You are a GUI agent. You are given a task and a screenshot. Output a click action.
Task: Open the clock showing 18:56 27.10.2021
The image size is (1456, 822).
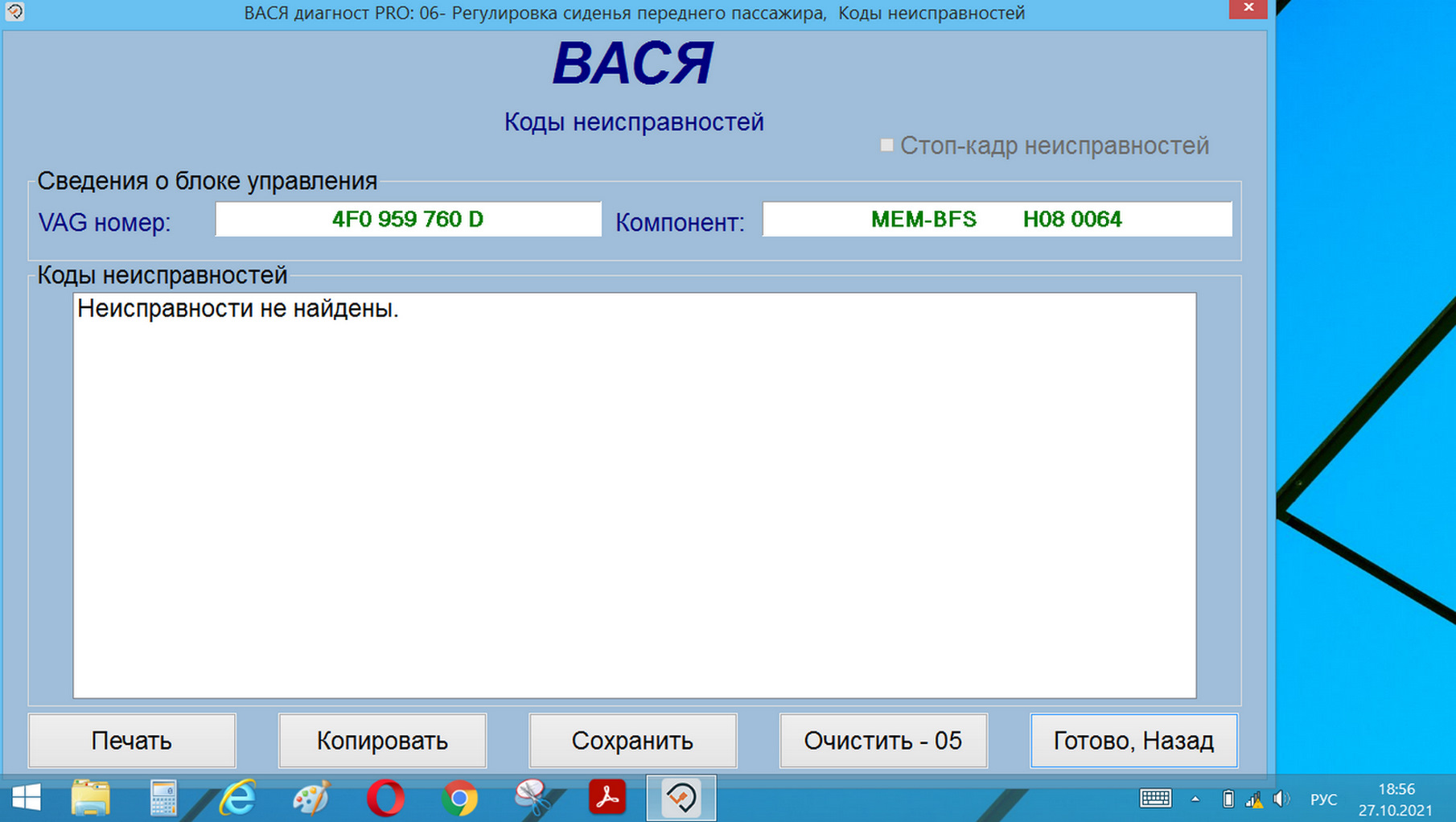click(1396, 799)
